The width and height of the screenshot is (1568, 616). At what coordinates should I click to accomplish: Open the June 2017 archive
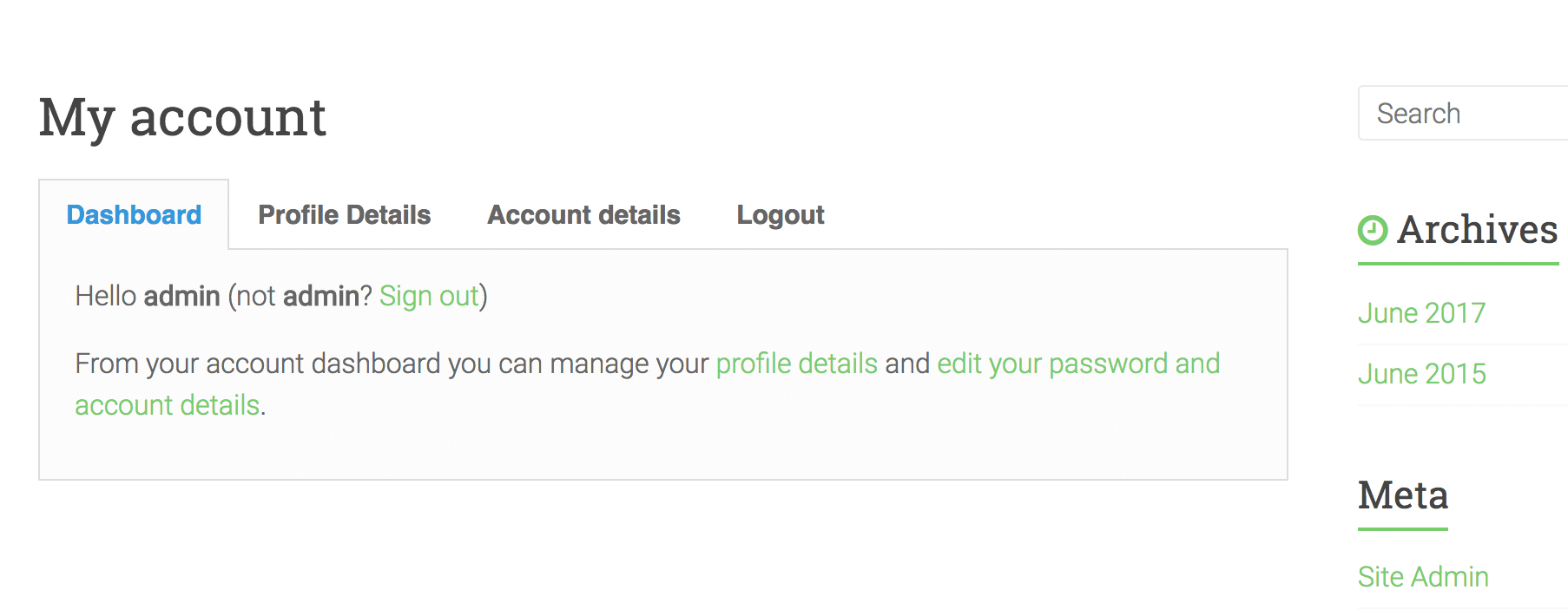click(1421, 313)
